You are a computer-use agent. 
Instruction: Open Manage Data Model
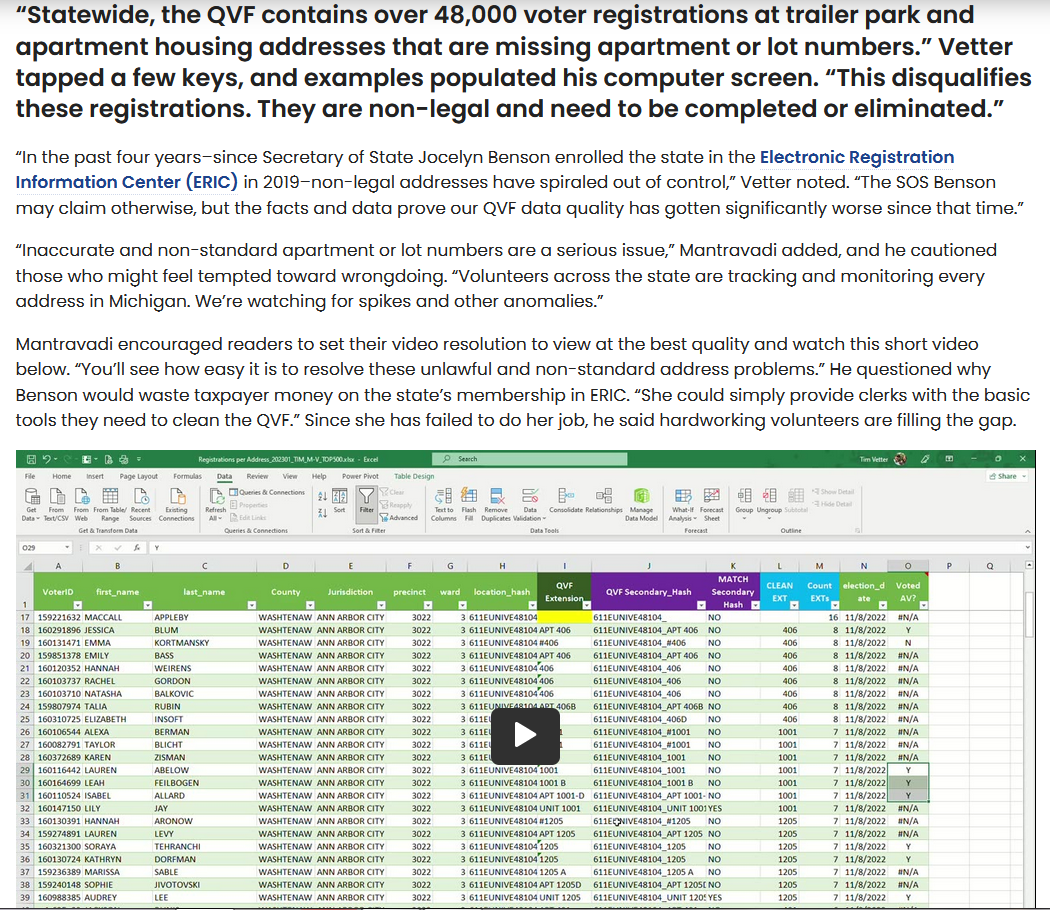[x=642, y=504]
